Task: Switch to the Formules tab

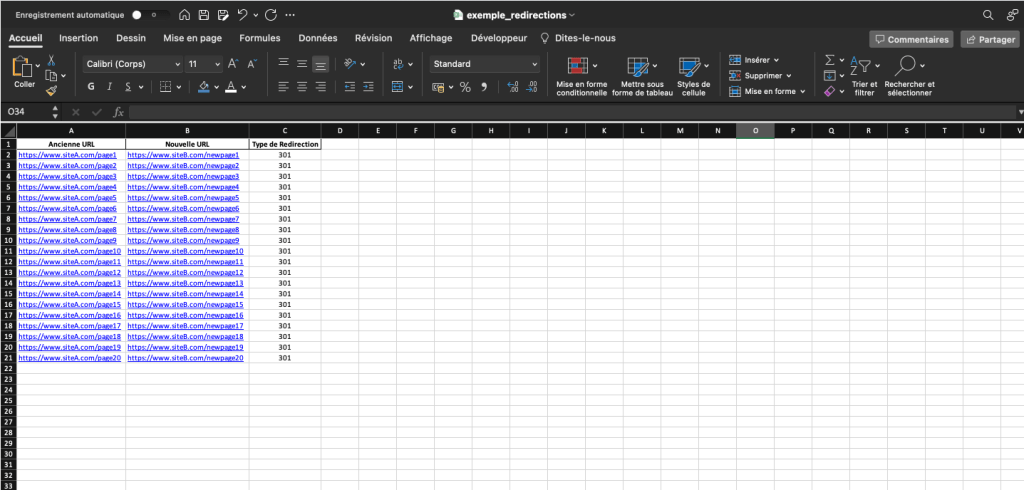Action: [x=260, y=39]
